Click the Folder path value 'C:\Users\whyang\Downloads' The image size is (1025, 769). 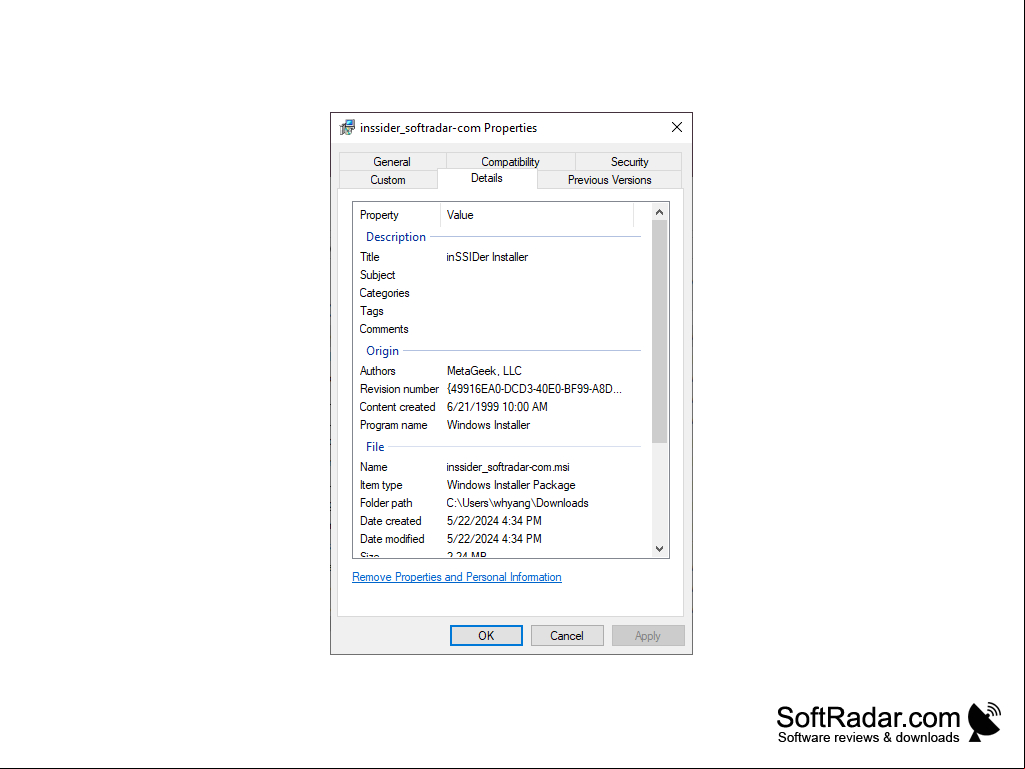click(x=518, y=503)
